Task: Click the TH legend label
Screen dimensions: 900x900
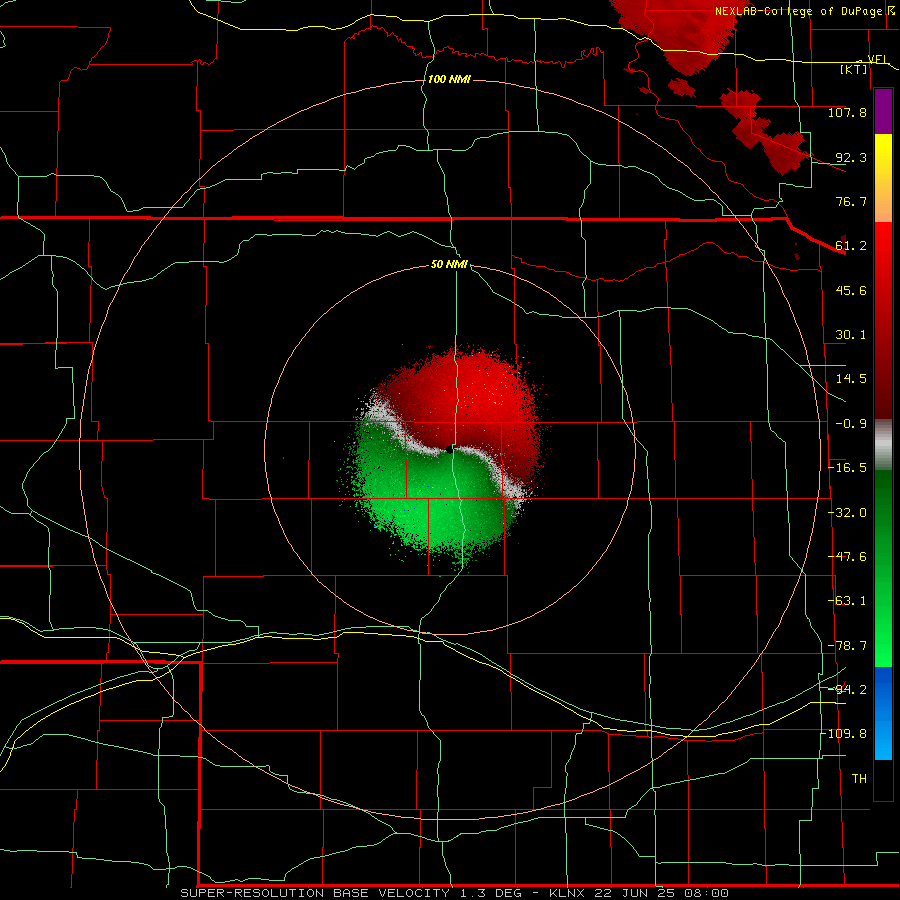Action: [x=859, y=779]
